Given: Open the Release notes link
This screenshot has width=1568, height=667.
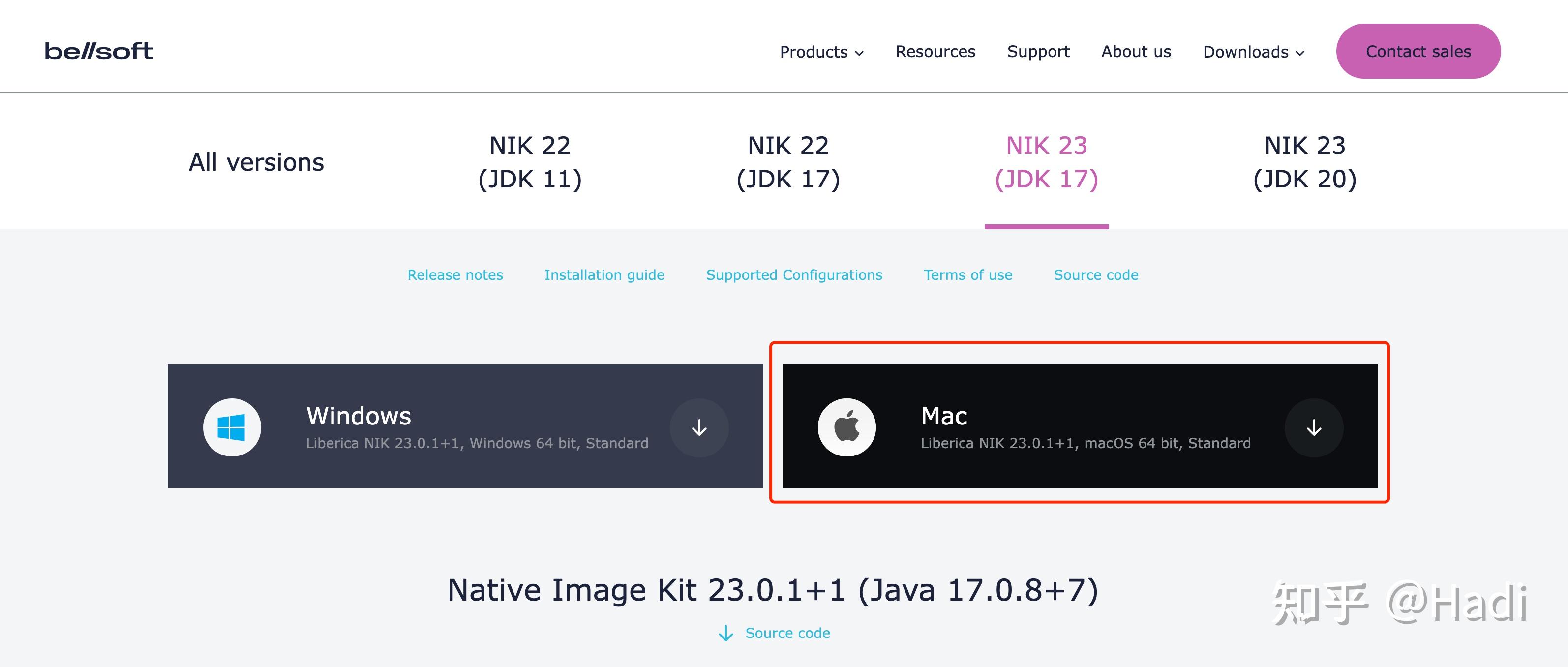Looking at the screenshot, I should pyautogui.click(x=454, y=275).
